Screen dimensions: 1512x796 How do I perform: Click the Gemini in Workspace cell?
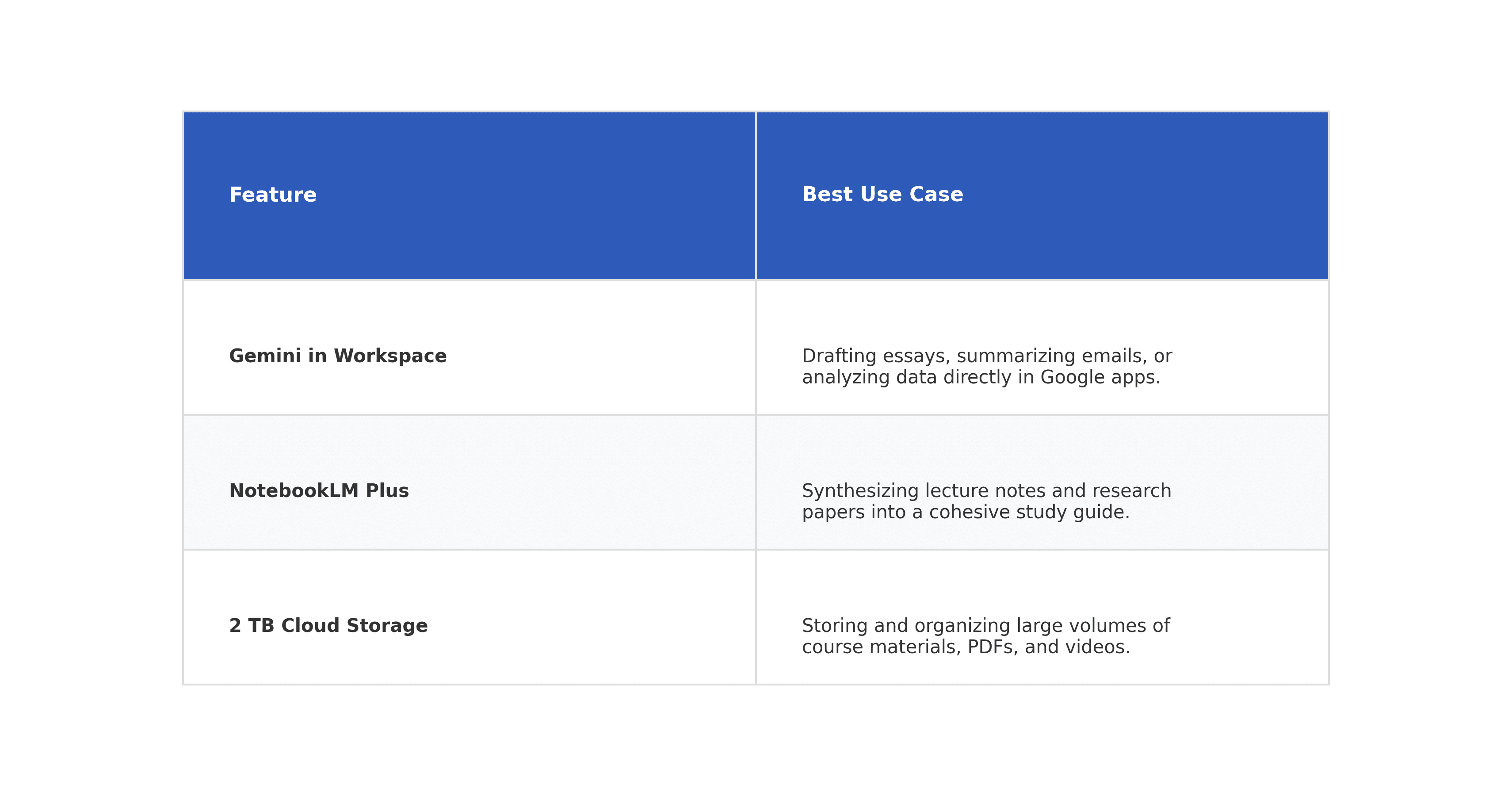337,356
